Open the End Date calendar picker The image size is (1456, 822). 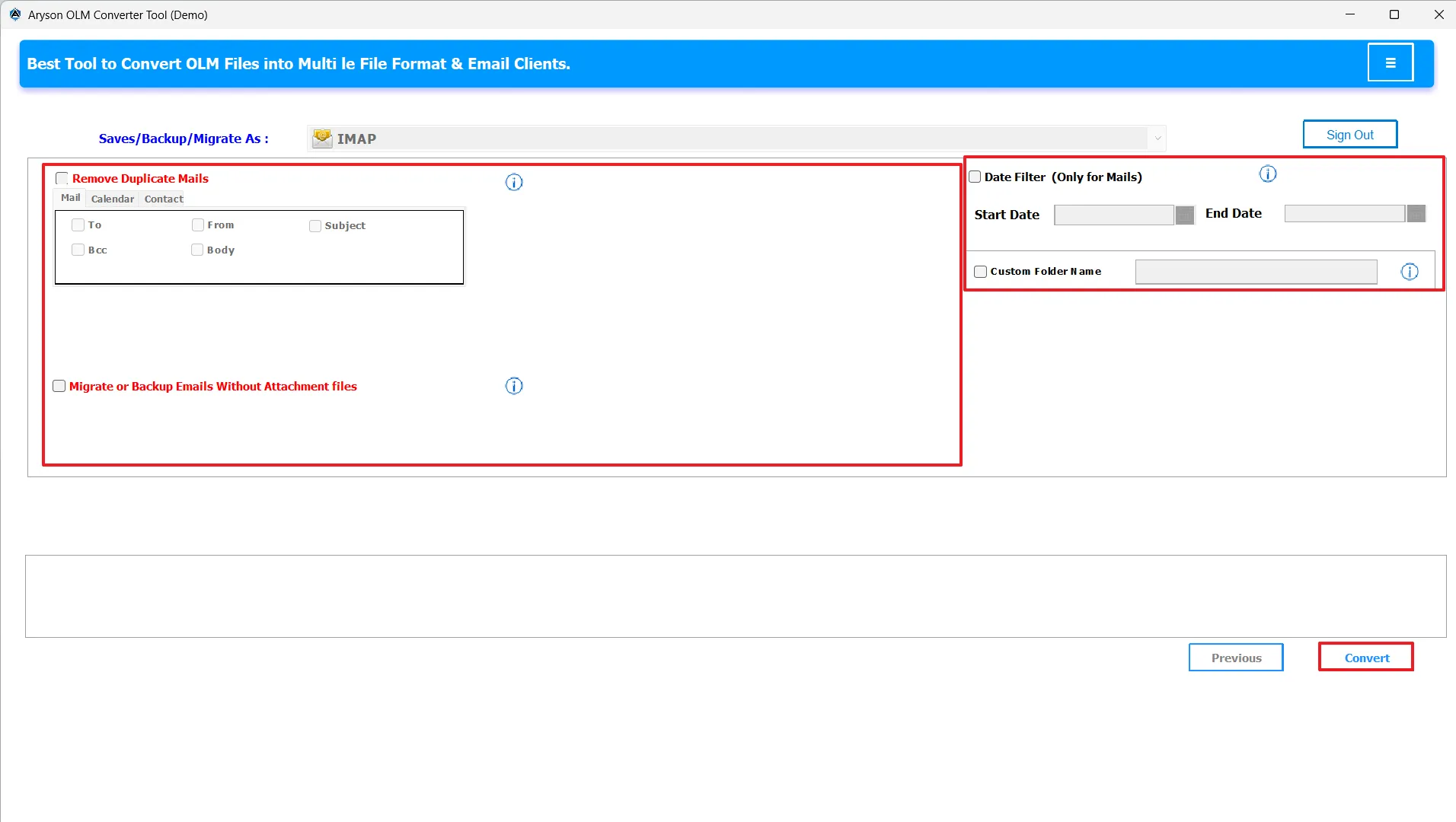point(1416,213)
